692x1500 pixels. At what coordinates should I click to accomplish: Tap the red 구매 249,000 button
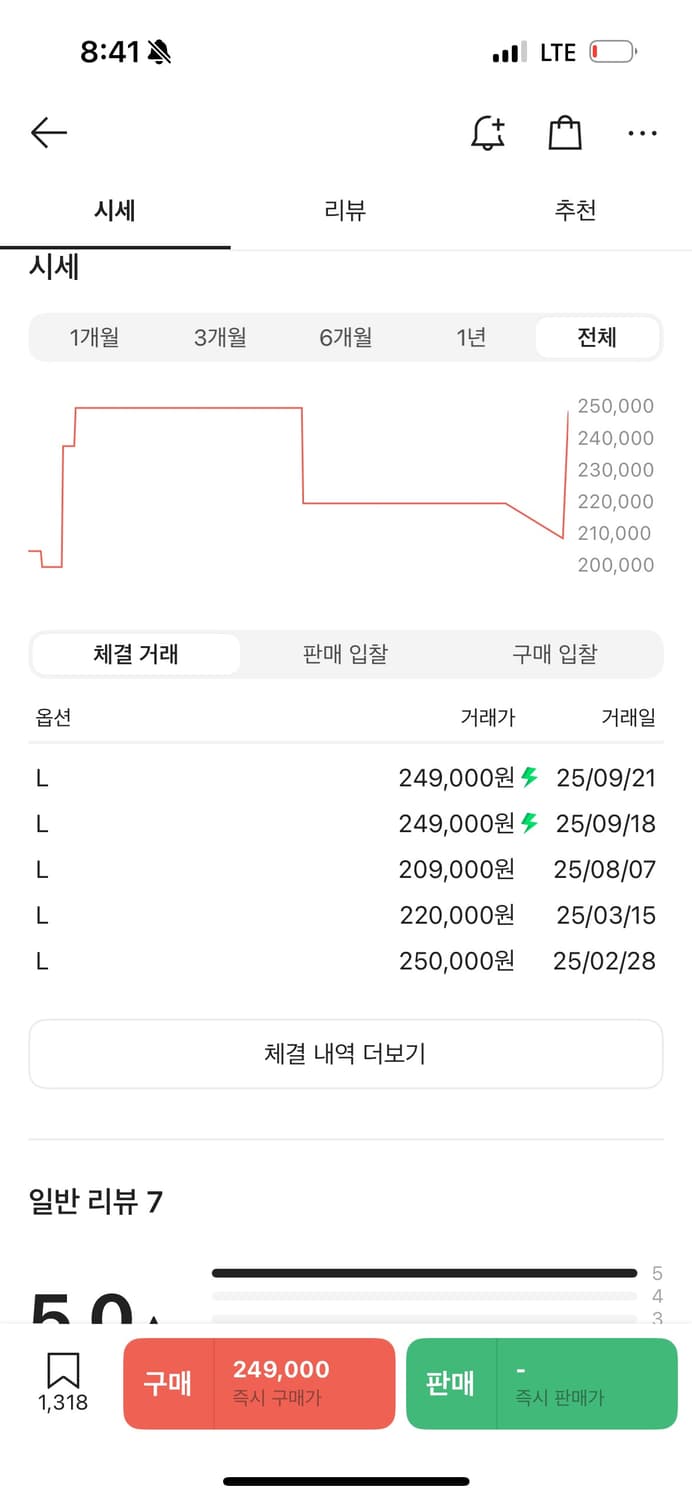[x=259, y=1383]
